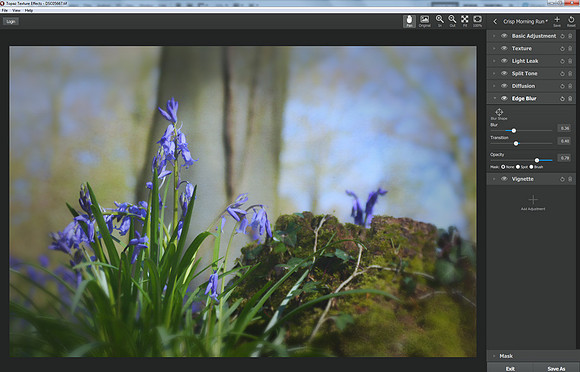Click the Save As button
The image size is (580, 372).
click(556, 369)
